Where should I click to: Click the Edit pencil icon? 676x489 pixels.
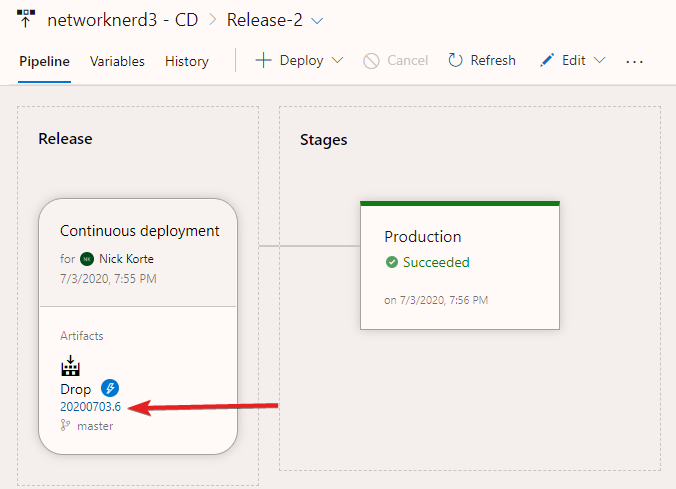click(x=547, y=60)
